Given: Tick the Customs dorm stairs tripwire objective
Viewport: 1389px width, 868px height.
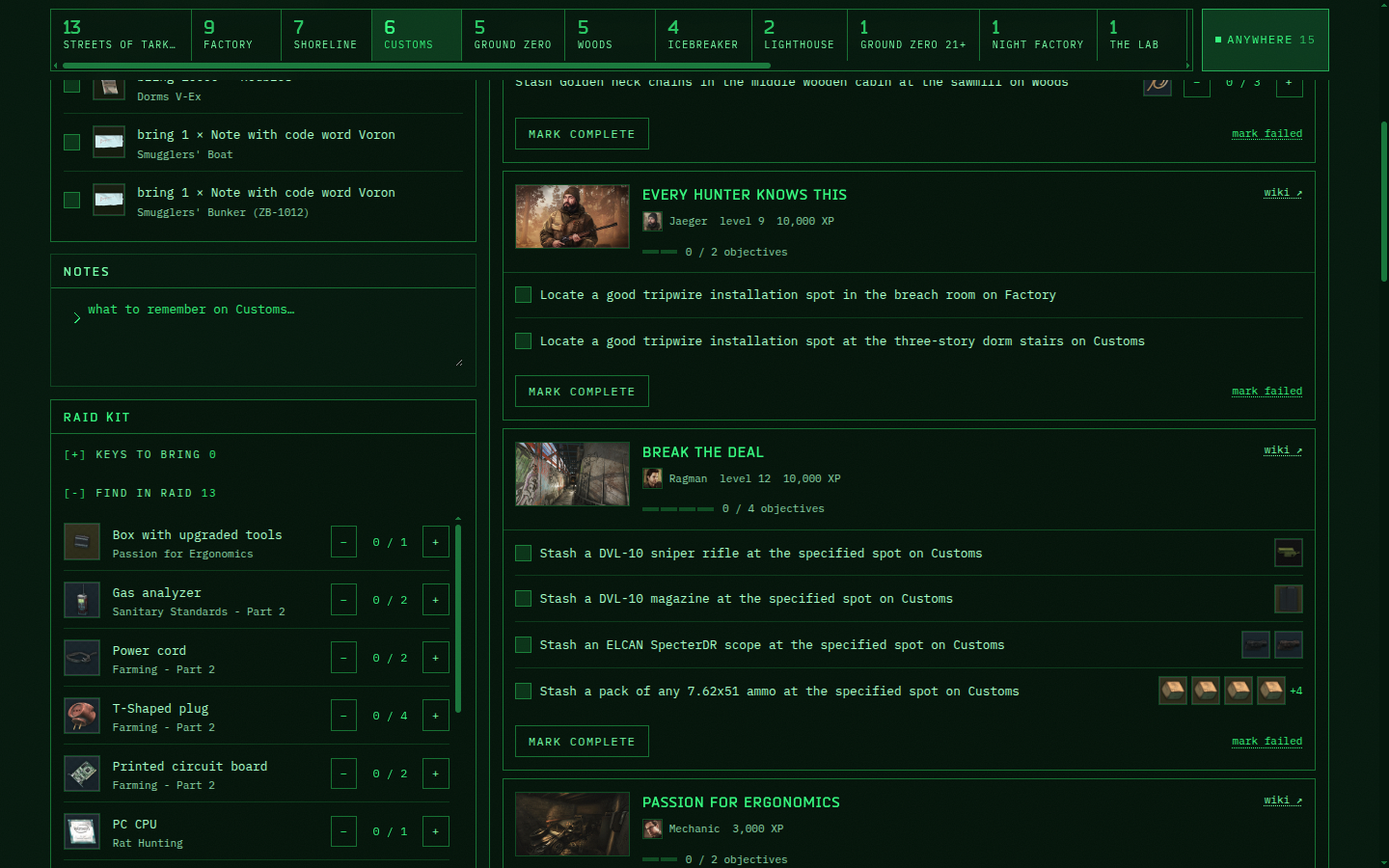Looking at the screenshot, I should 523,341.
